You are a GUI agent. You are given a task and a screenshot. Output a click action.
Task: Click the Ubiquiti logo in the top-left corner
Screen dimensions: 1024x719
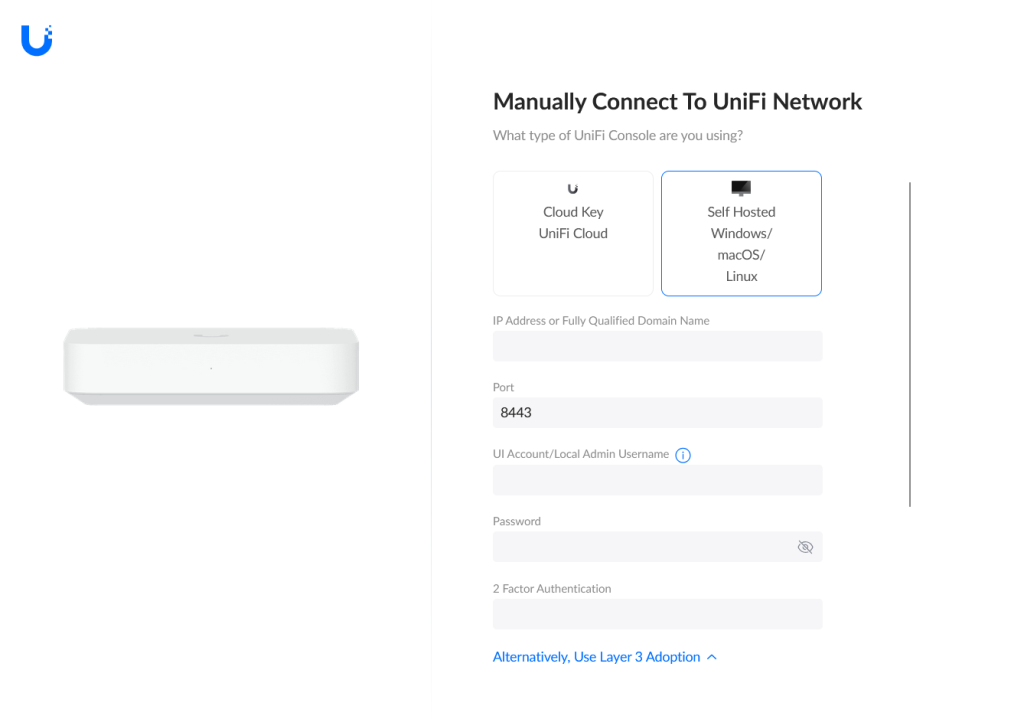coord(37,40)
